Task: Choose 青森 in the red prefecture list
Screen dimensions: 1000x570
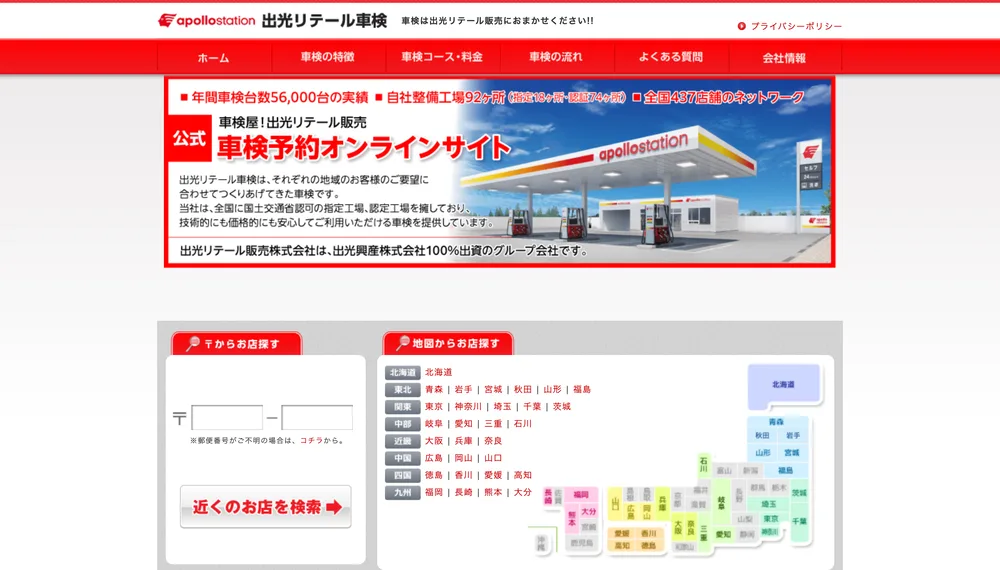Action: (x=434, y=390)
